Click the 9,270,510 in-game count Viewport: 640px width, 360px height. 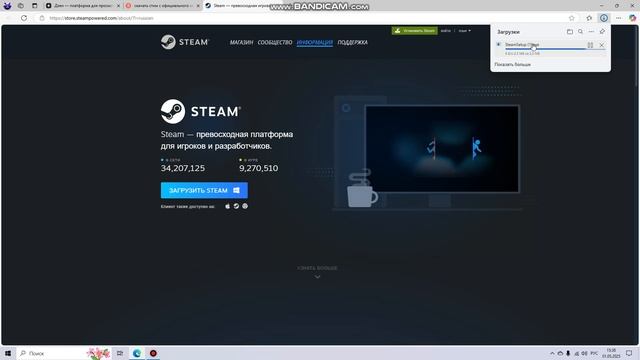coord(259,168)
